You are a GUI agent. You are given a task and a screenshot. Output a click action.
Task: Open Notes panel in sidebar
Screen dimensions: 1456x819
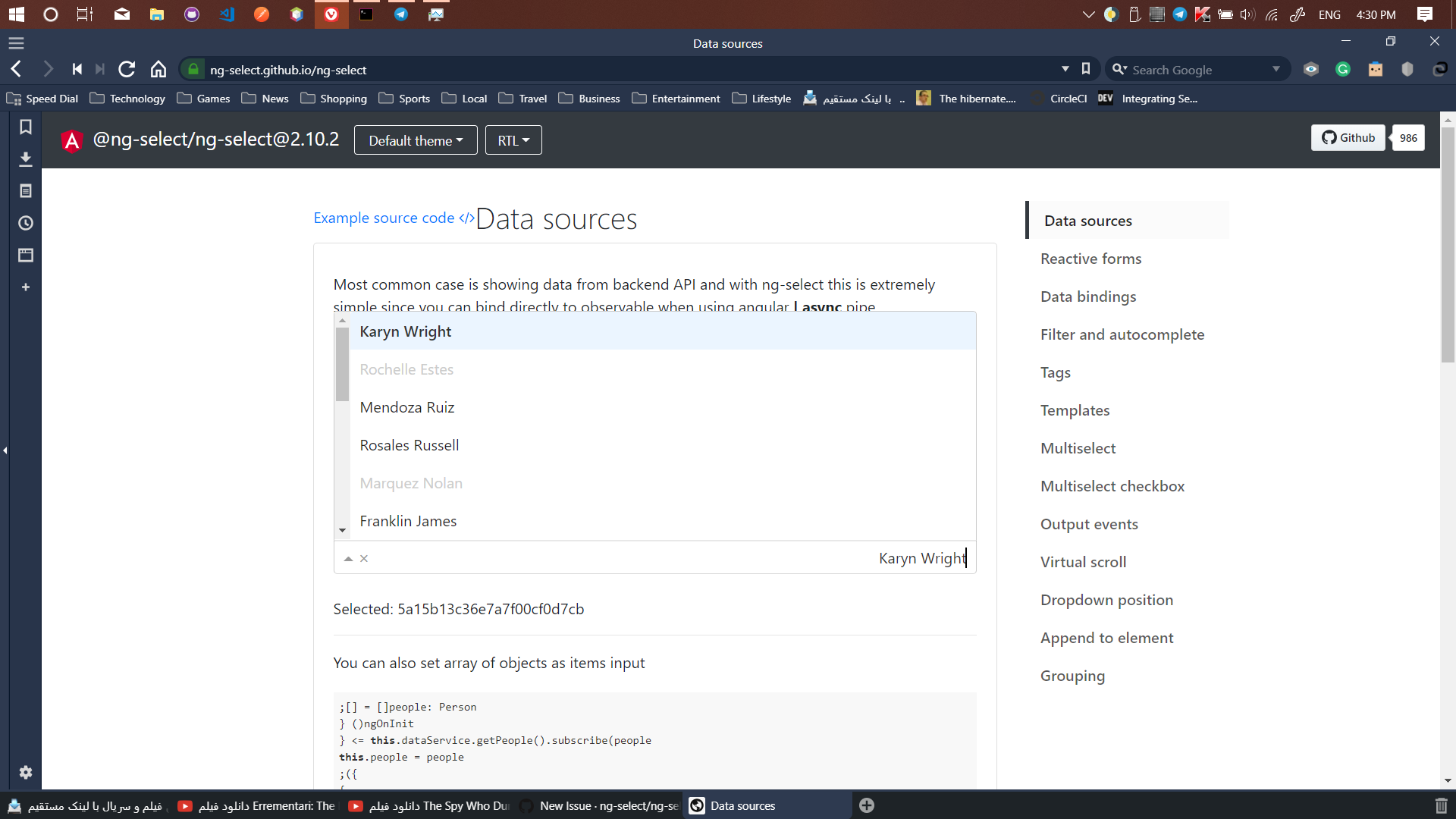coord(26,191)
